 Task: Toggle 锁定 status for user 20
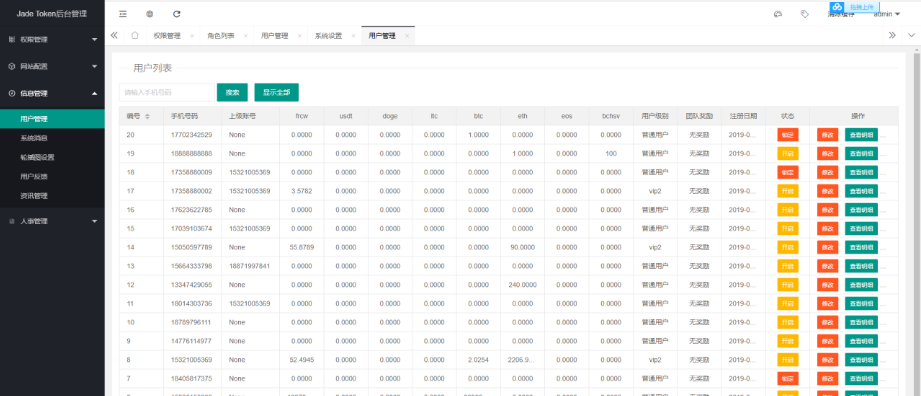(x=788, y=135)
